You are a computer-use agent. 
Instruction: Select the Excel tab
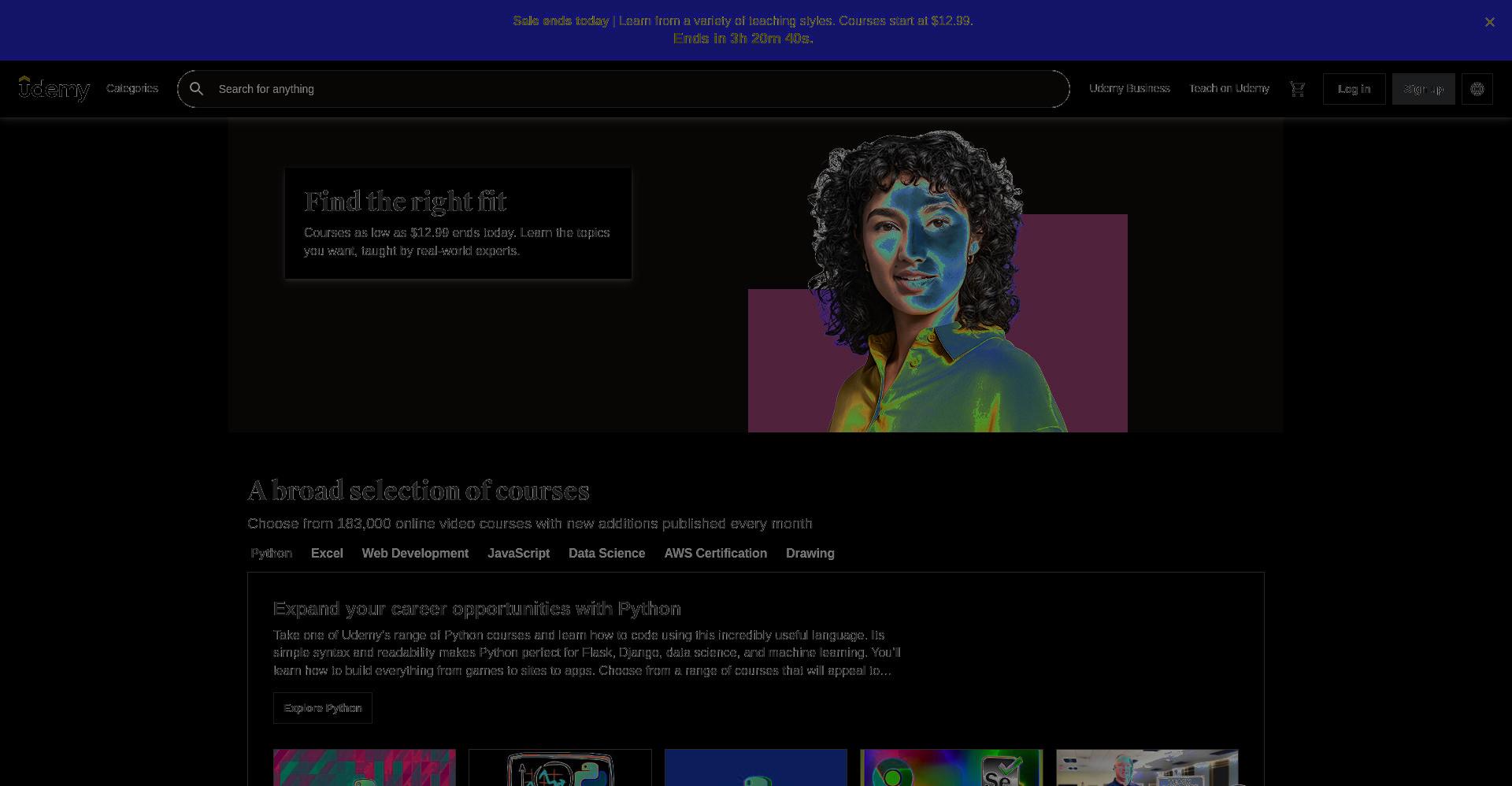(x=327, y=553)
